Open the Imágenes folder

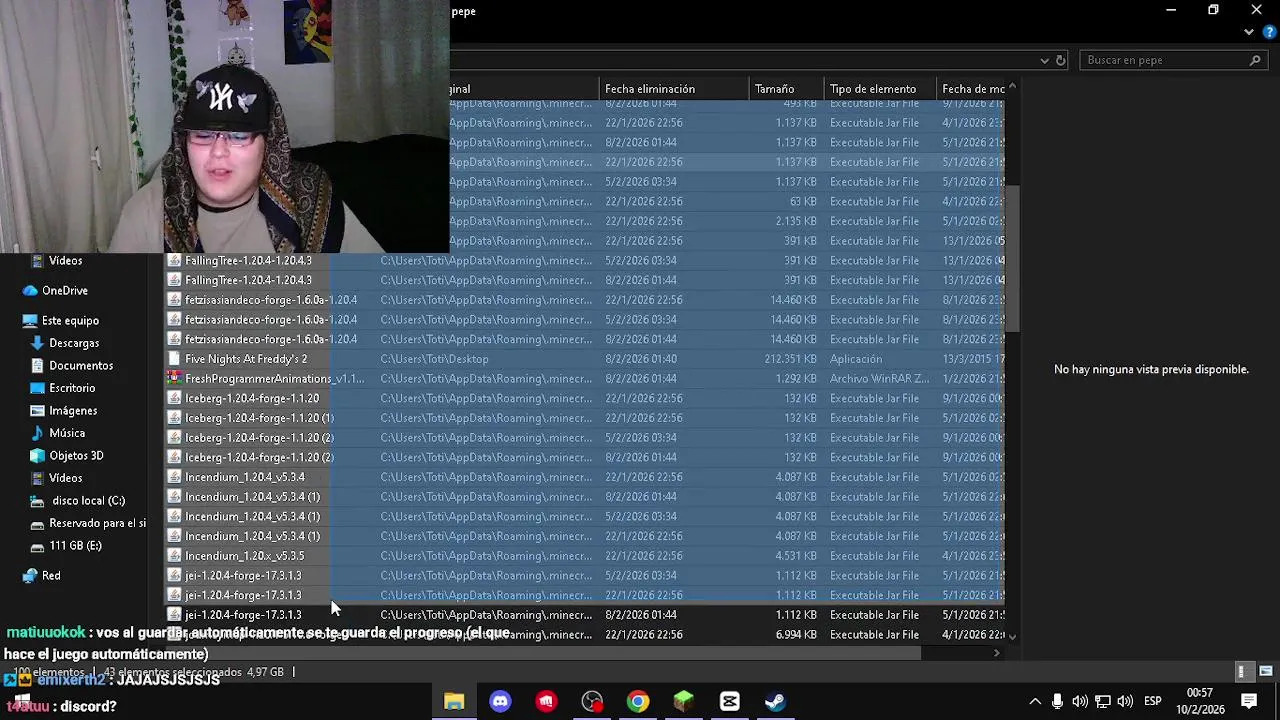click(x=73, y=411)
